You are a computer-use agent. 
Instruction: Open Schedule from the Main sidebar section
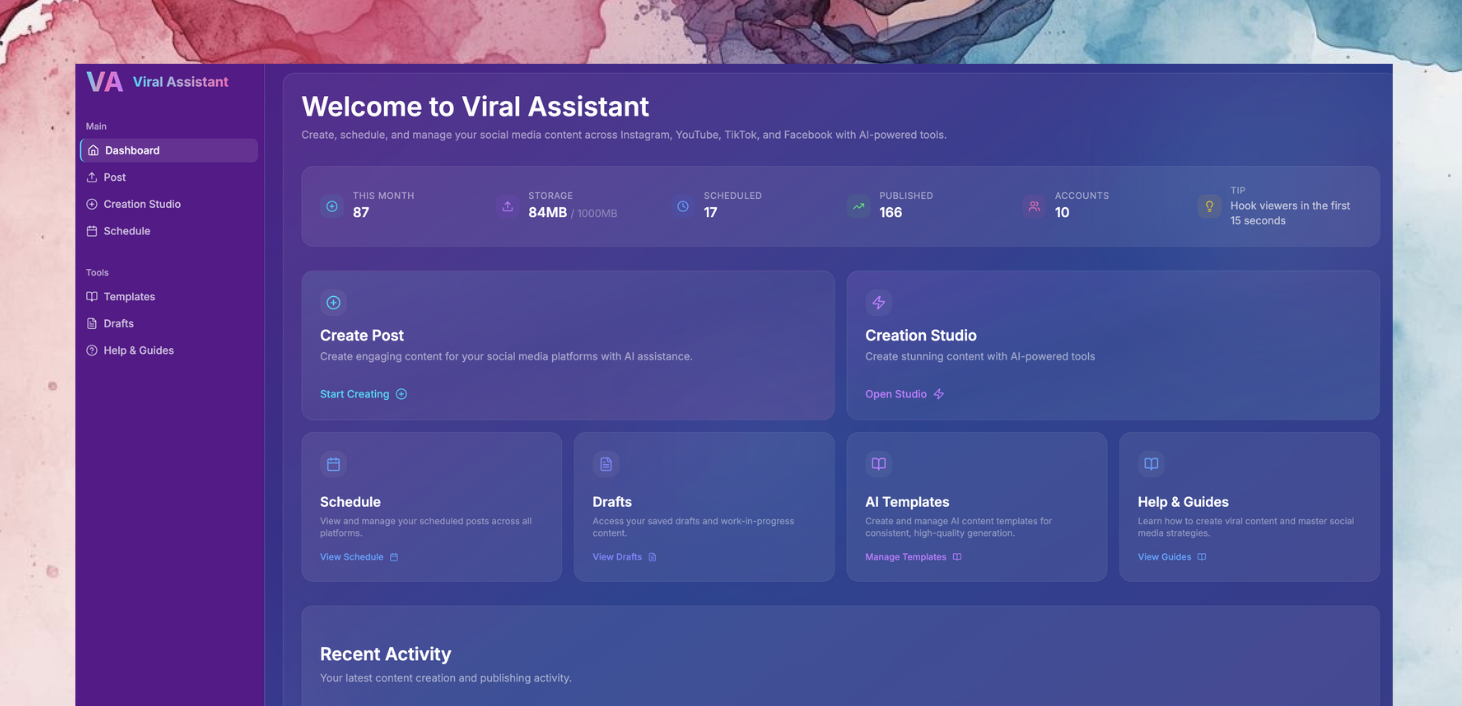click(127, 231)
